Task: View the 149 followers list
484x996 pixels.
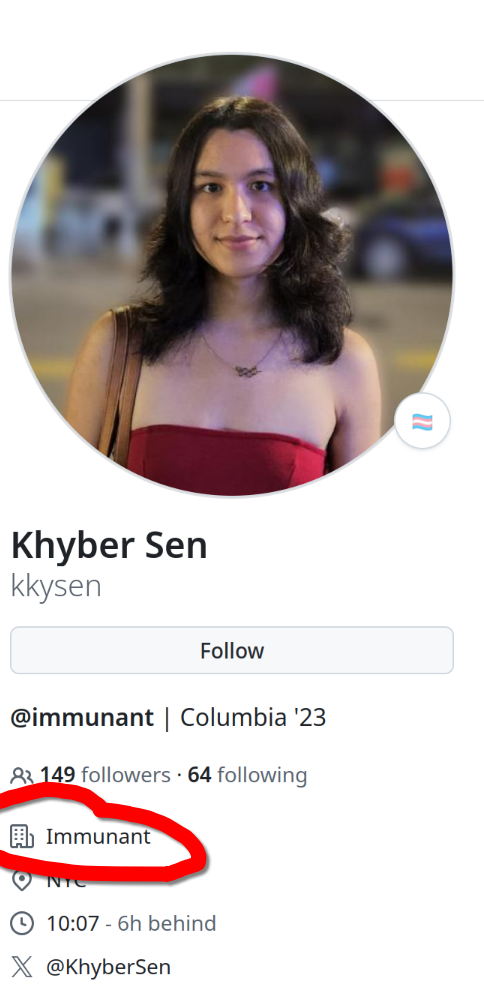Action: [x=105, y=775]
